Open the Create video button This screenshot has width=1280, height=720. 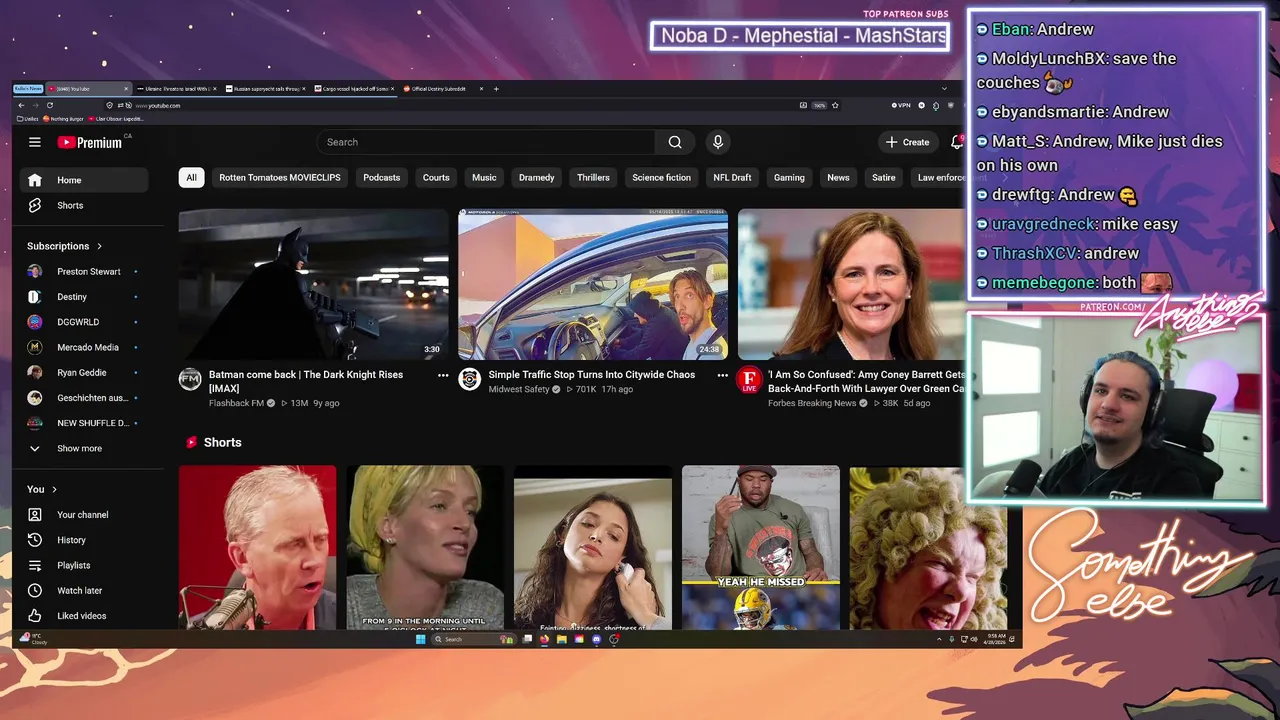[x=907, y=142]
